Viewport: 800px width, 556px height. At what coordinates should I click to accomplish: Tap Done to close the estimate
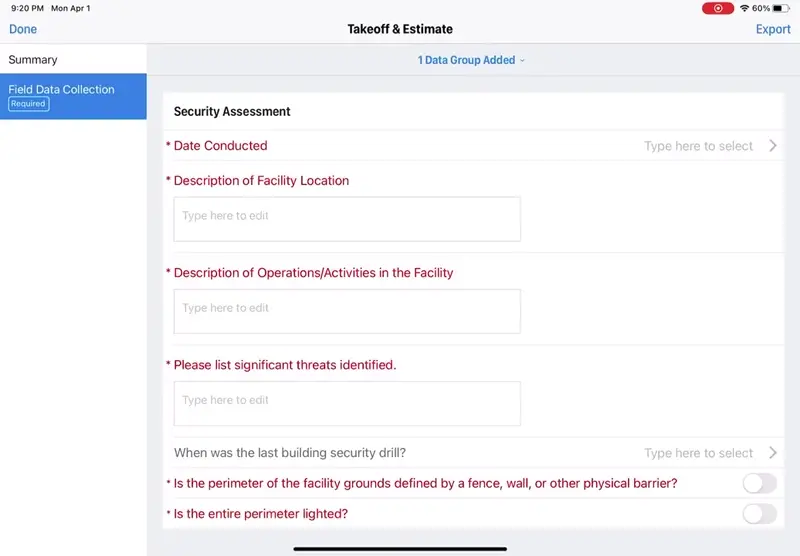pyautogui.click(x=23, y=29)
